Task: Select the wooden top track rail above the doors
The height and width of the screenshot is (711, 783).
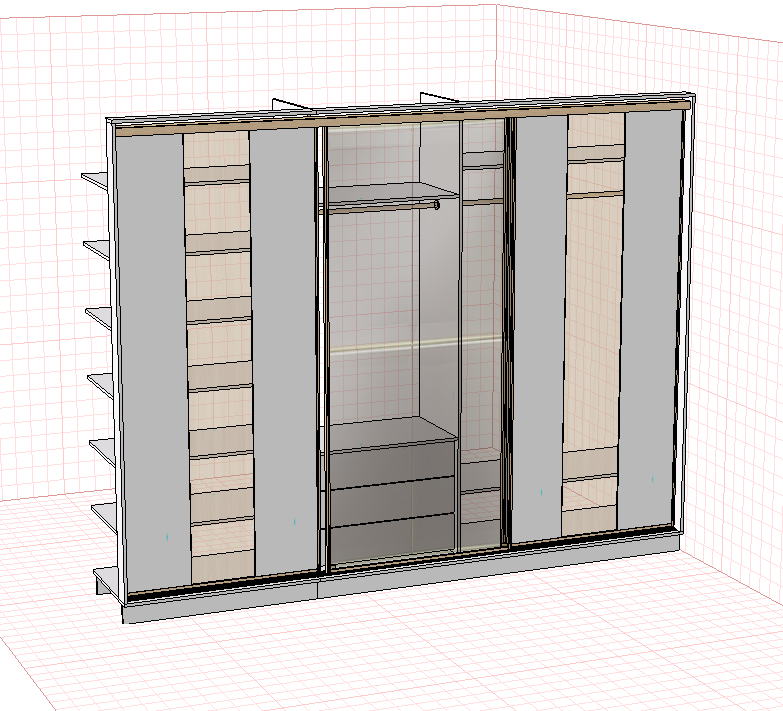Action: point(402,117)
